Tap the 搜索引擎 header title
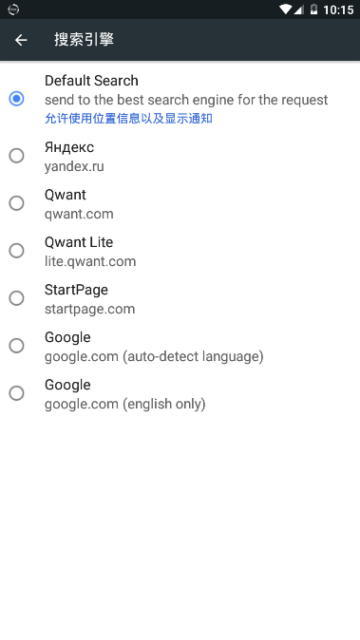Viewport: 360px width, 640px height. [x=84, y=40]
